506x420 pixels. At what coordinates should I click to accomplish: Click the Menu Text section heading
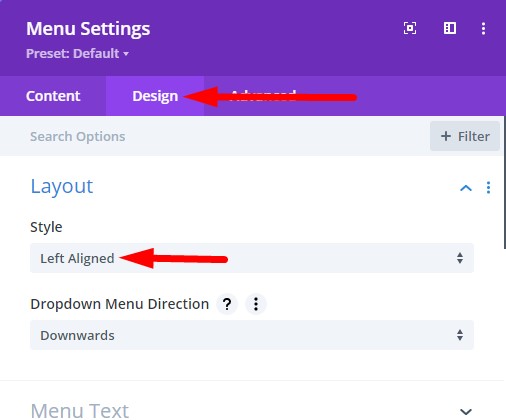coord(80,411)
